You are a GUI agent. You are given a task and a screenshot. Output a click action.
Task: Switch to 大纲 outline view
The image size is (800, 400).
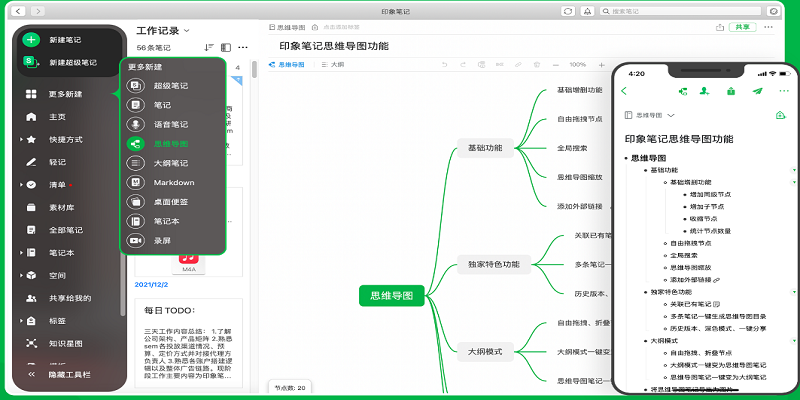coord(333,65)
